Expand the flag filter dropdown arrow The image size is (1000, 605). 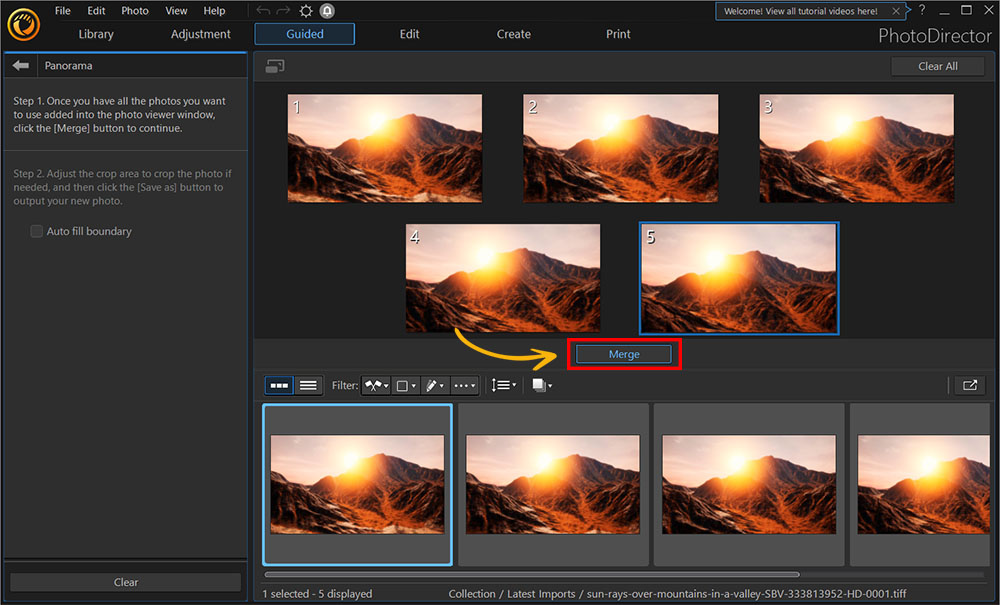385,385
